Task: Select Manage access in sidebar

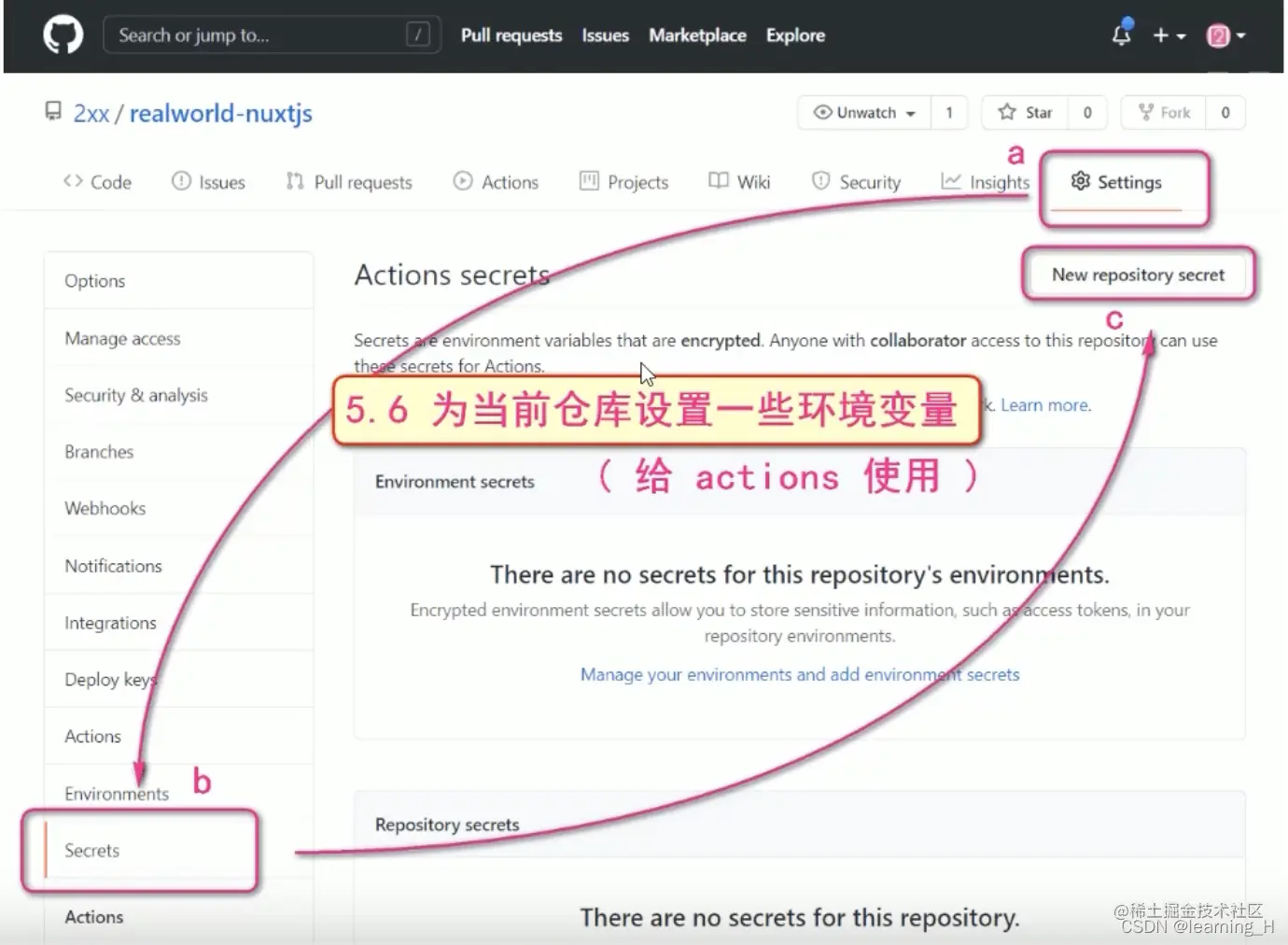Action: pyautogui.click(x=178, y=338)
